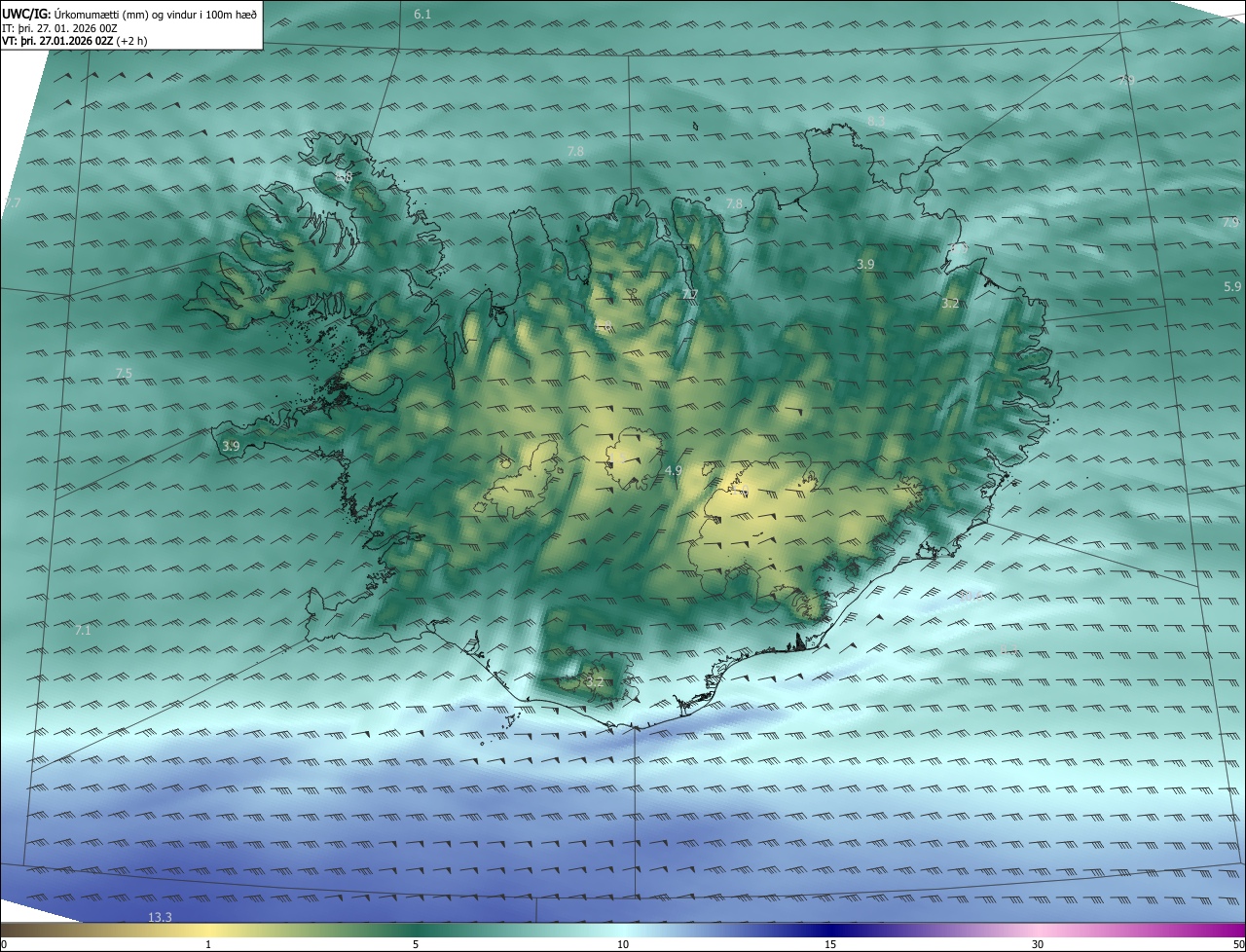Click the 'IT: þri. 27. 01. 2026 00Z' line
1246x952 pixels.
(x=60, y=28)
